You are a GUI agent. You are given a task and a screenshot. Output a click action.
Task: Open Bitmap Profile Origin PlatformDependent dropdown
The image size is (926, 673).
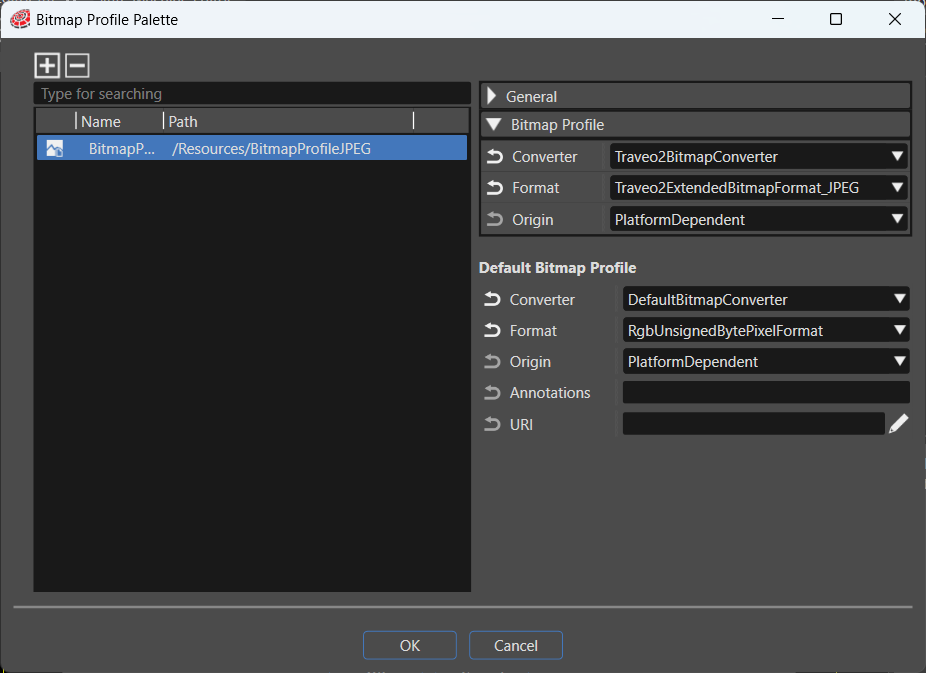pyautogui.click(x=758, y=220)
